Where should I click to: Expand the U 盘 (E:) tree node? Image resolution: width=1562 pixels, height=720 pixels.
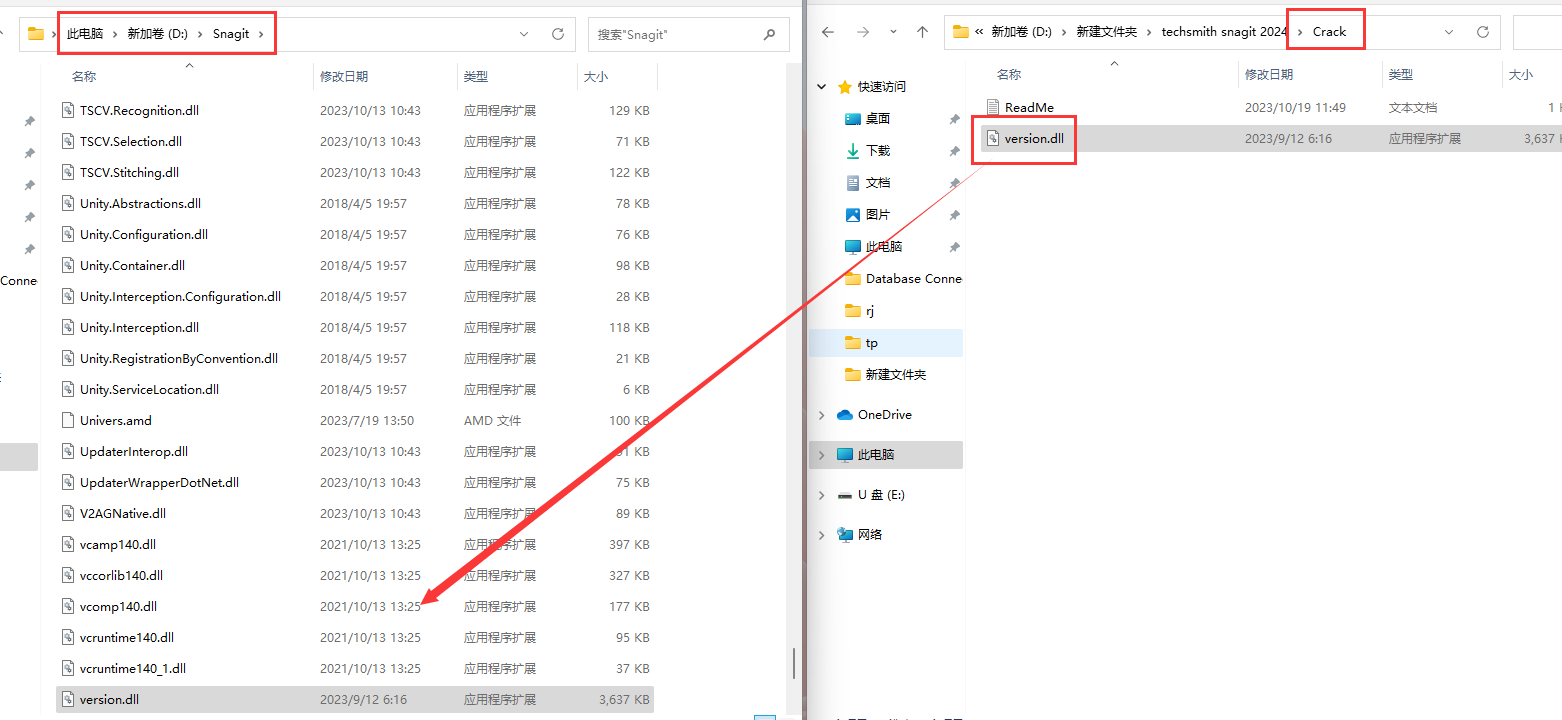(822, 494)
